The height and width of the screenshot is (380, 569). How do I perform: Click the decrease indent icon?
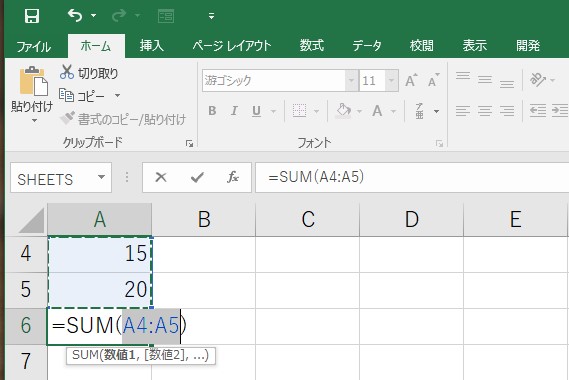[x=538, y=110]
